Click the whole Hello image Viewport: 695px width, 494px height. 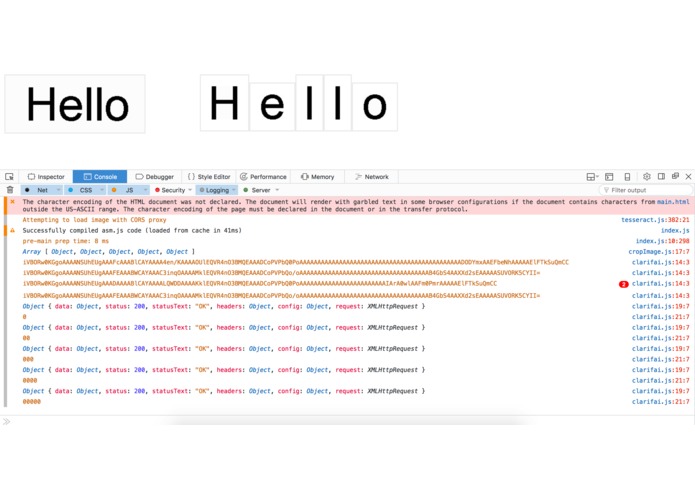[x=75, y=104]
